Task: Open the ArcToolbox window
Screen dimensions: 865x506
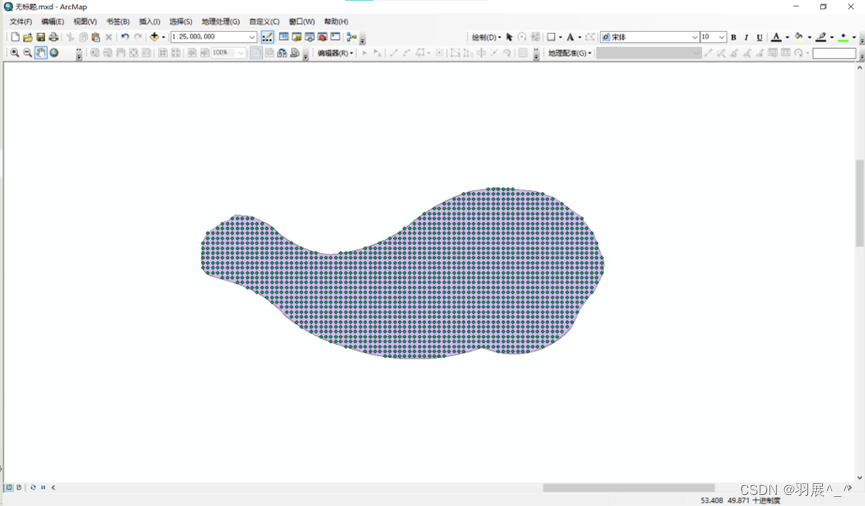Action: 322,37
